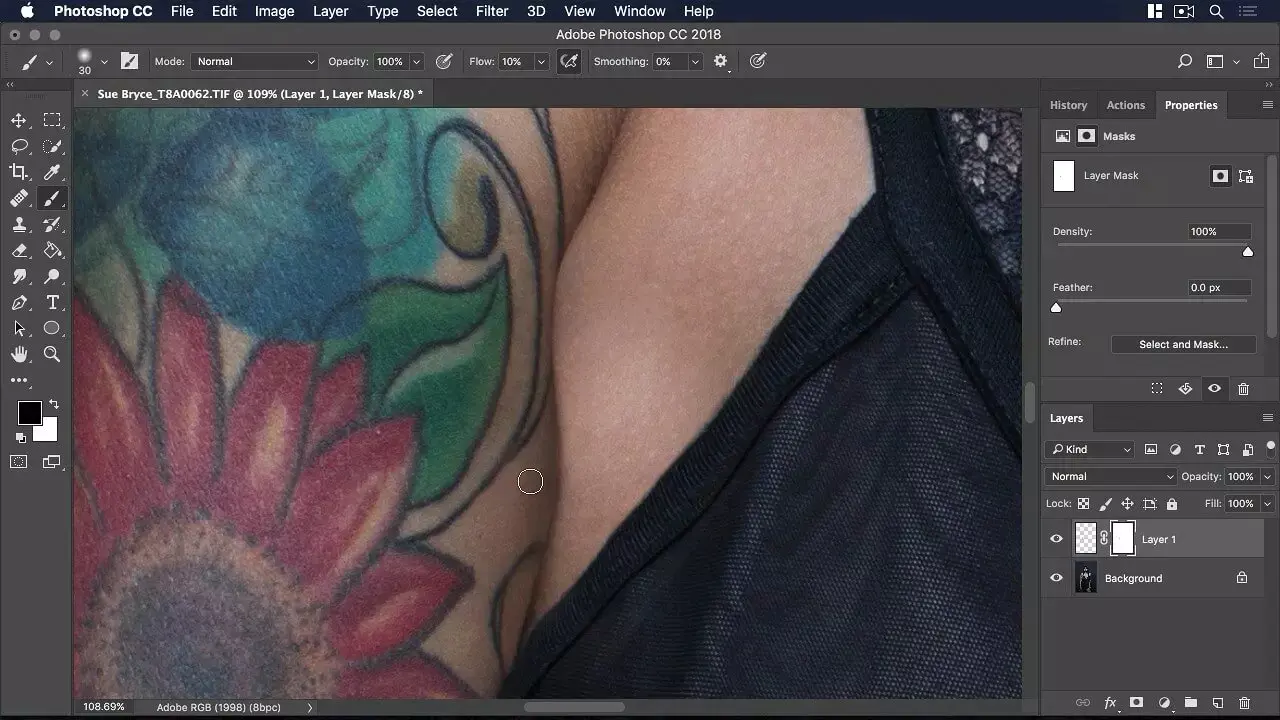Open the Layer menu

click(330, 11)
